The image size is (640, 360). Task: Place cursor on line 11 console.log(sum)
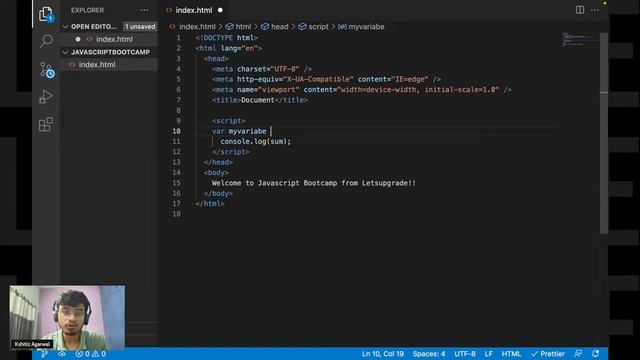tap(256, 142)
